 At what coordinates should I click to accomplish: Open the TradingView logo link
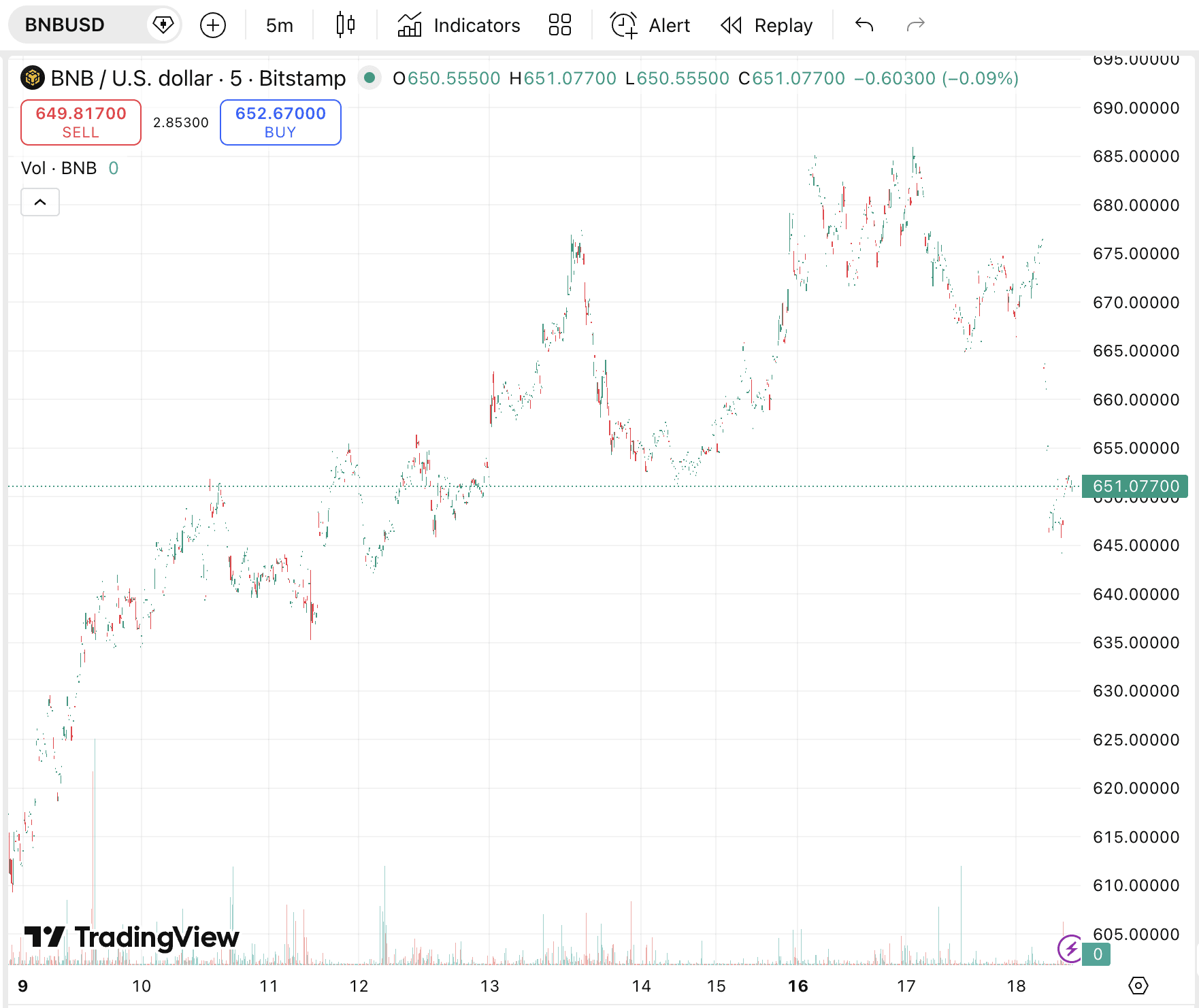coord(131,937)
